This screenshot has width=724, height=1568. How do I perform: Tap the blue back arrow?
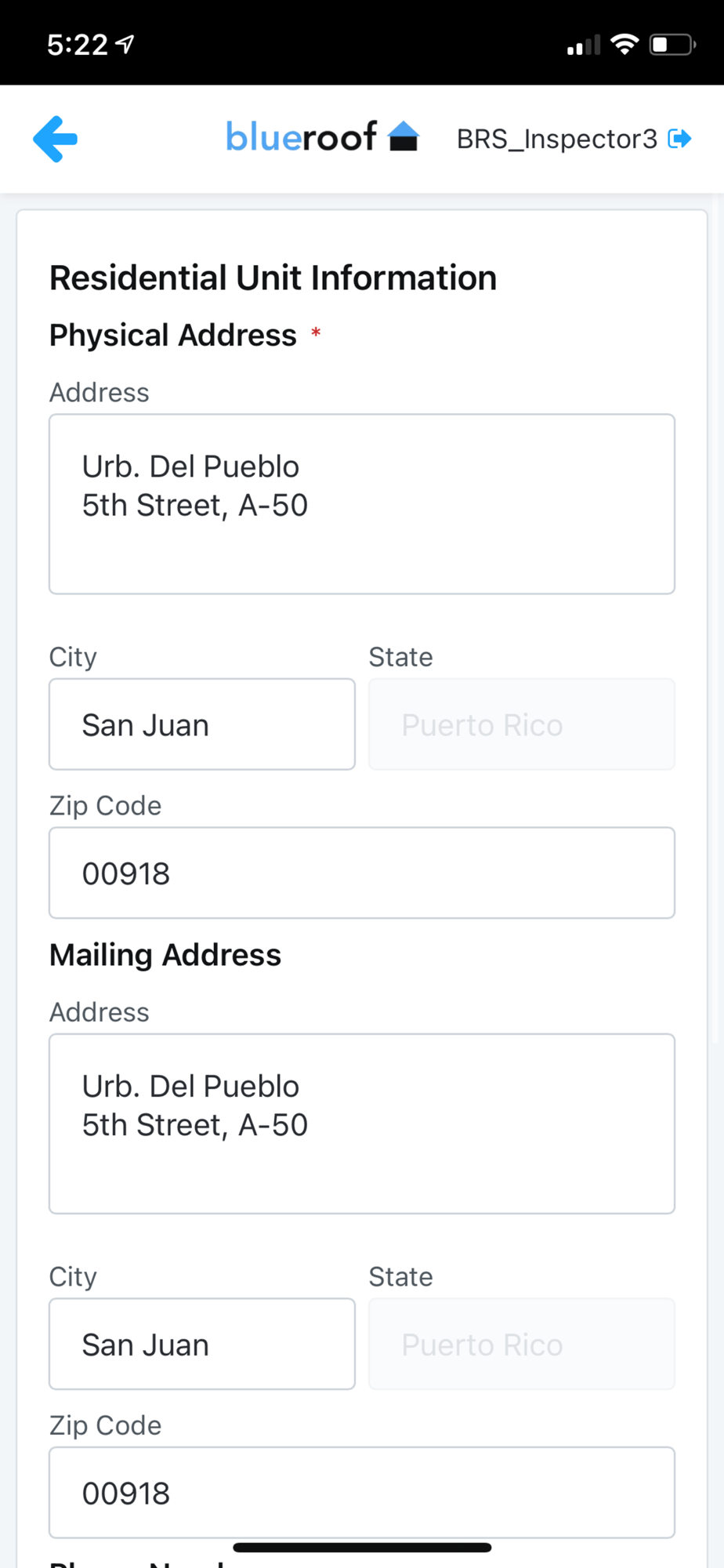[x=56, y=140]
